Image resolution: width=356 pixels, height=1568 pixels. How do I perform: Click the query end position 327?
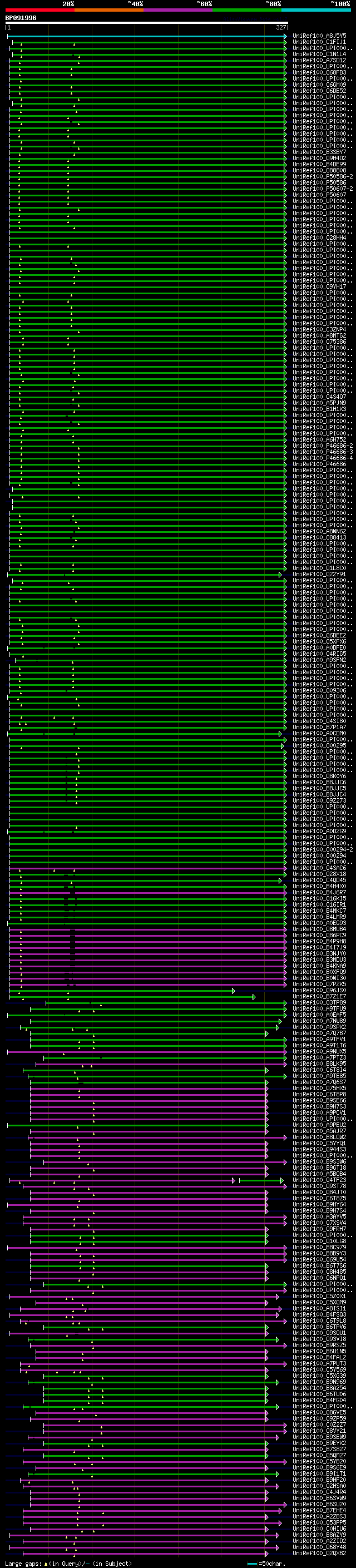[281, 27]
